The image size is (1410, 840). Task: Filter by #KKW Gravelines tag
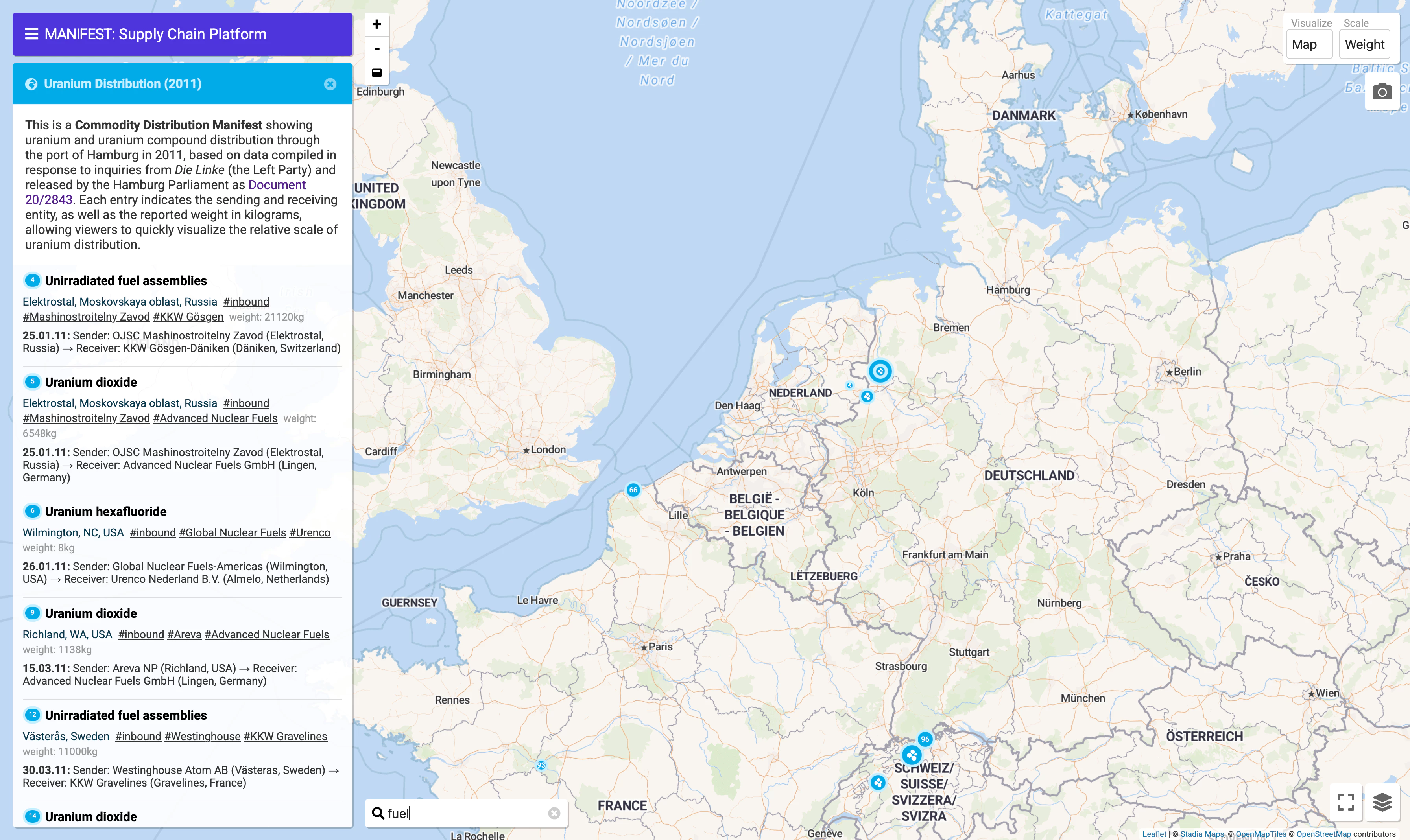(x=285, y=737)
